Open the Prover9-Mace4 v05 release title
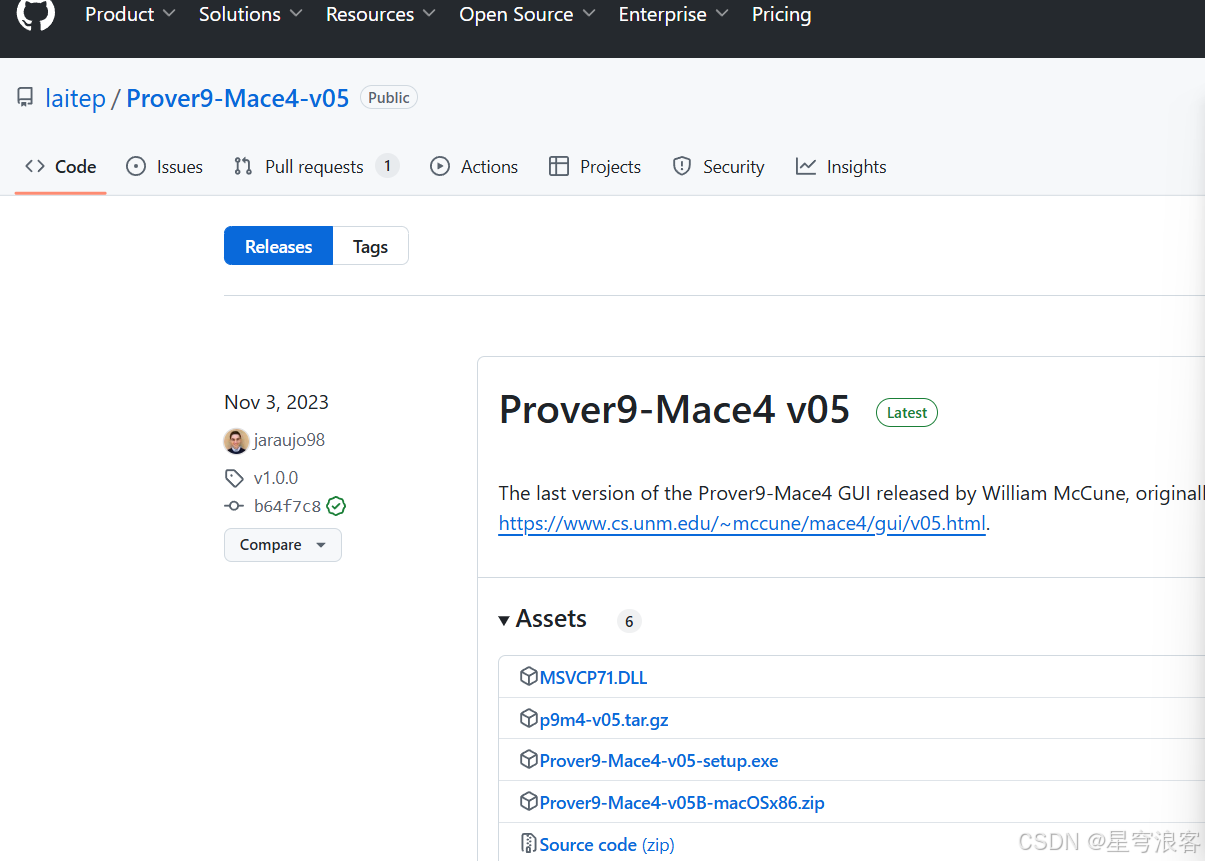This screenshot has height=861, width=1205. (675, 410)
